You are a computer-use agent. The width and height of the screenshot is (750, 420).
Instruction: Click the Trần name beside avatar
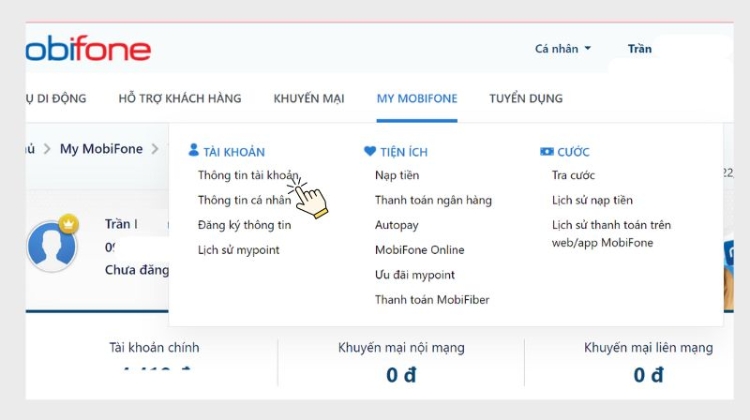(x=121, y=224)
